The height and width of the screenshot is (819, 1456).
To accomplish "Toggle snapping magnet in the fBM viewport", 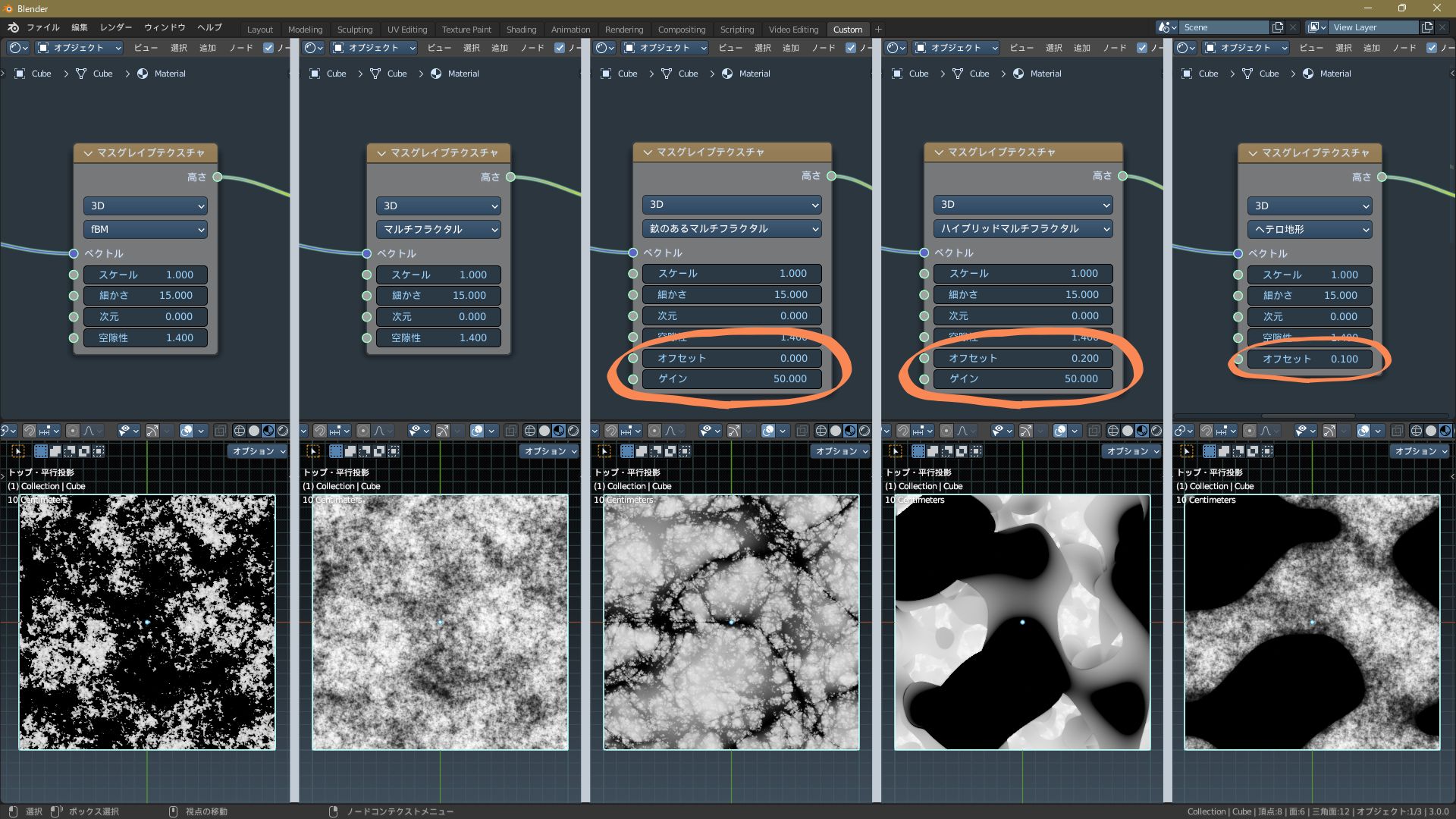I will (29, 431).
